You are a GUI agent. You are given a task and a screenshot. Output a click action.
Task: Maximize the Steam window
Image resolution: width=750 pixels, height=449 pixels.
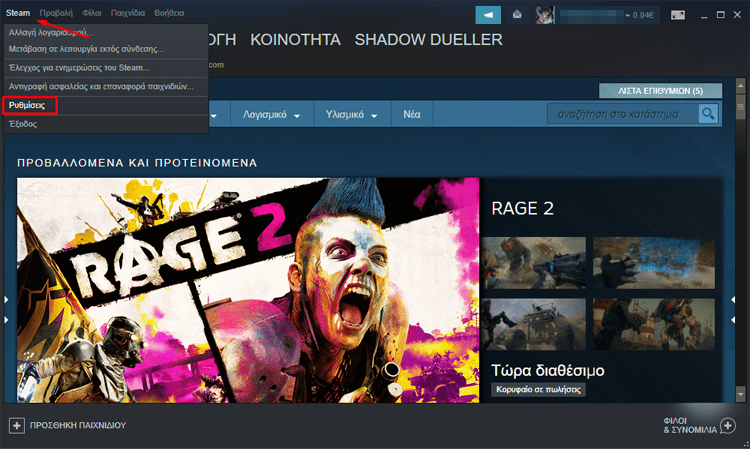720,15
